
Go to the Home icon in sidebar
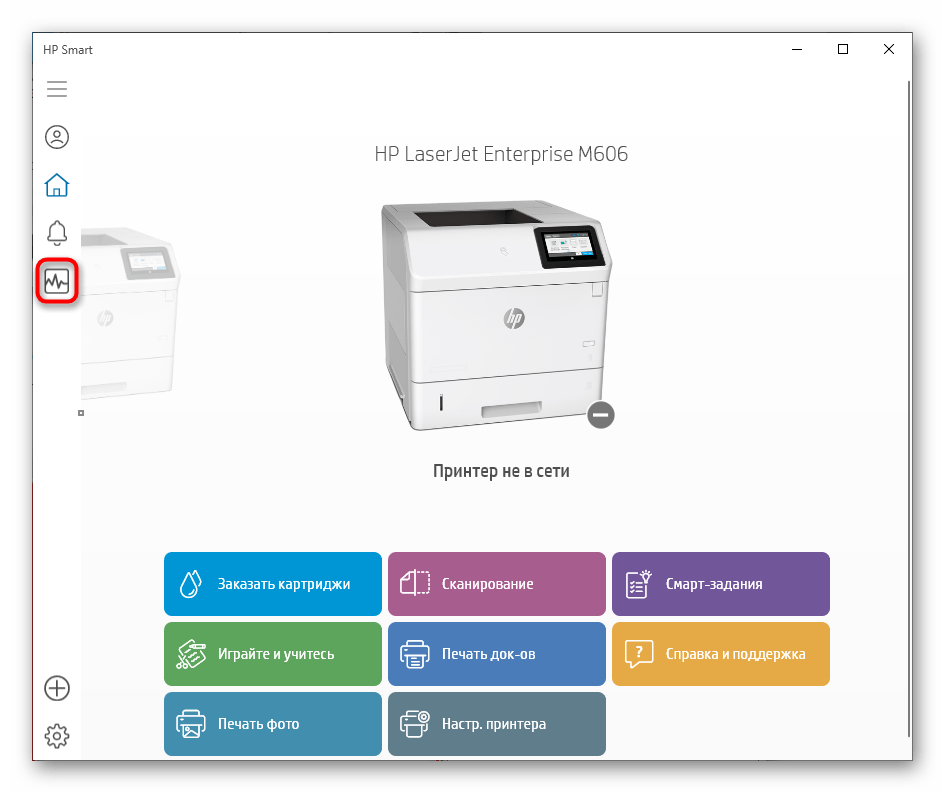pyautogui.click(x=57, y=185)
